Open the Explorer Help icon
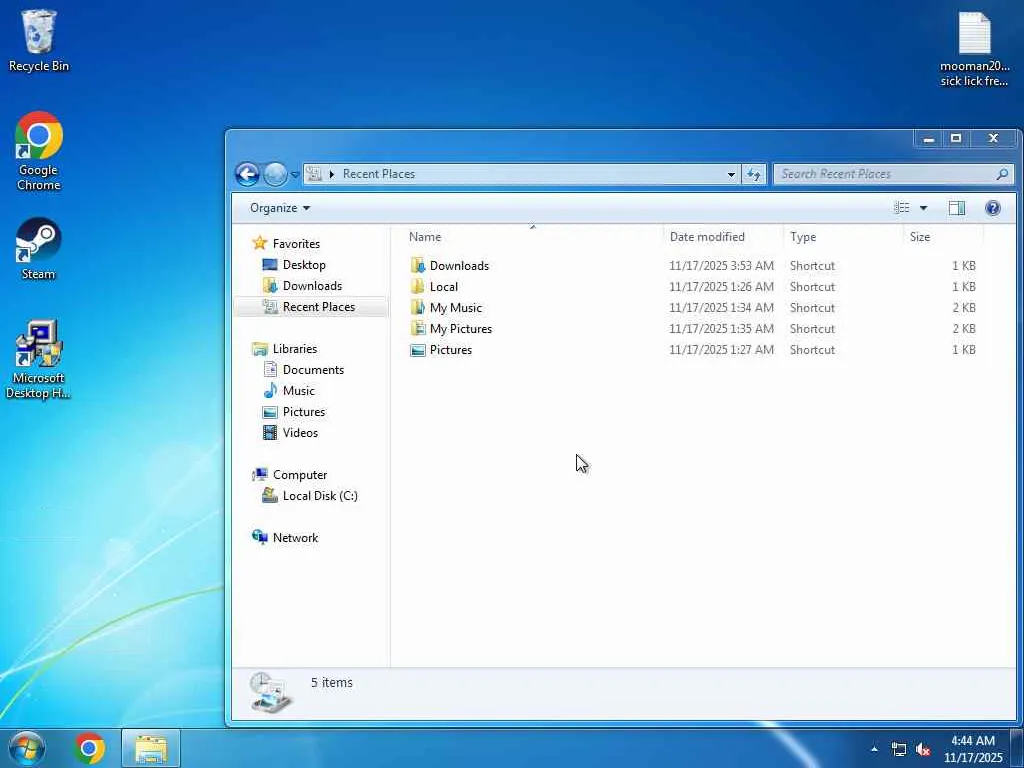The width and height of the screenshot is (1024, 768). (993, 208)
